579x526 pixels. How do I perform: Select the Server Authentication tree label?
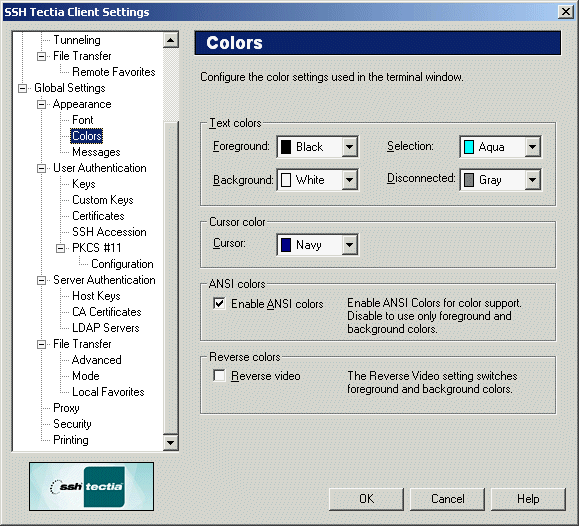(104, 280)
